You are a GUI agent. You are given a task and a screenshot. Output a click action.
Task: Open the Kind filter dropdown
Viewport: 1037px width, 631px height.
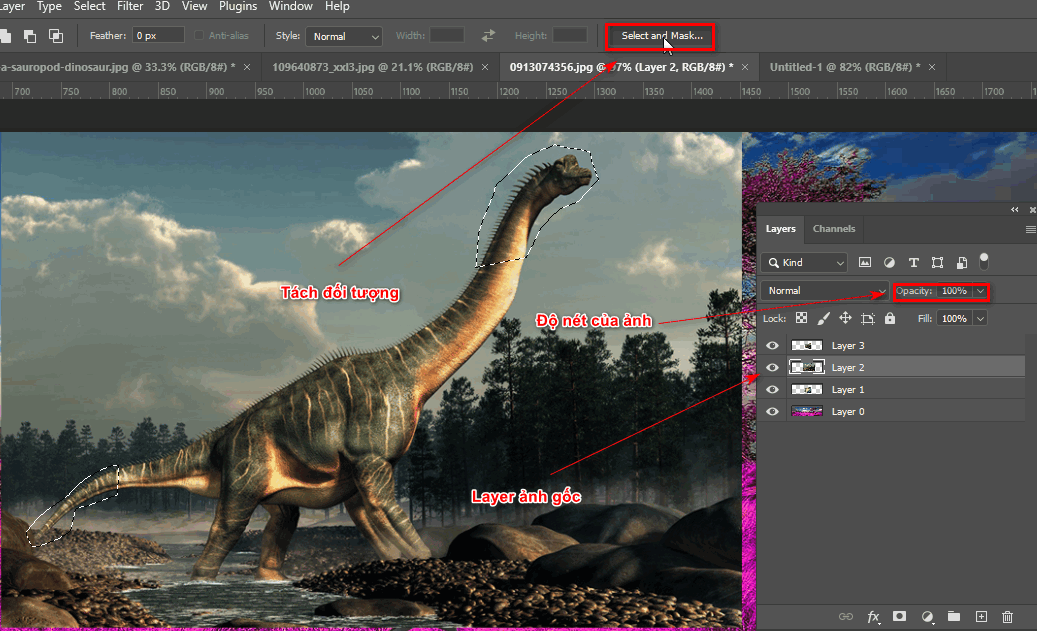(803, 261)
